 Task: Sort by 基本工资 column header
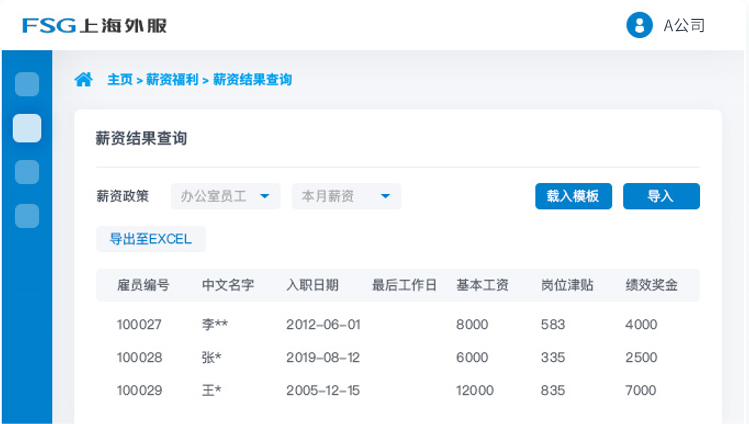pyautogui.click(x=482, y=285)
